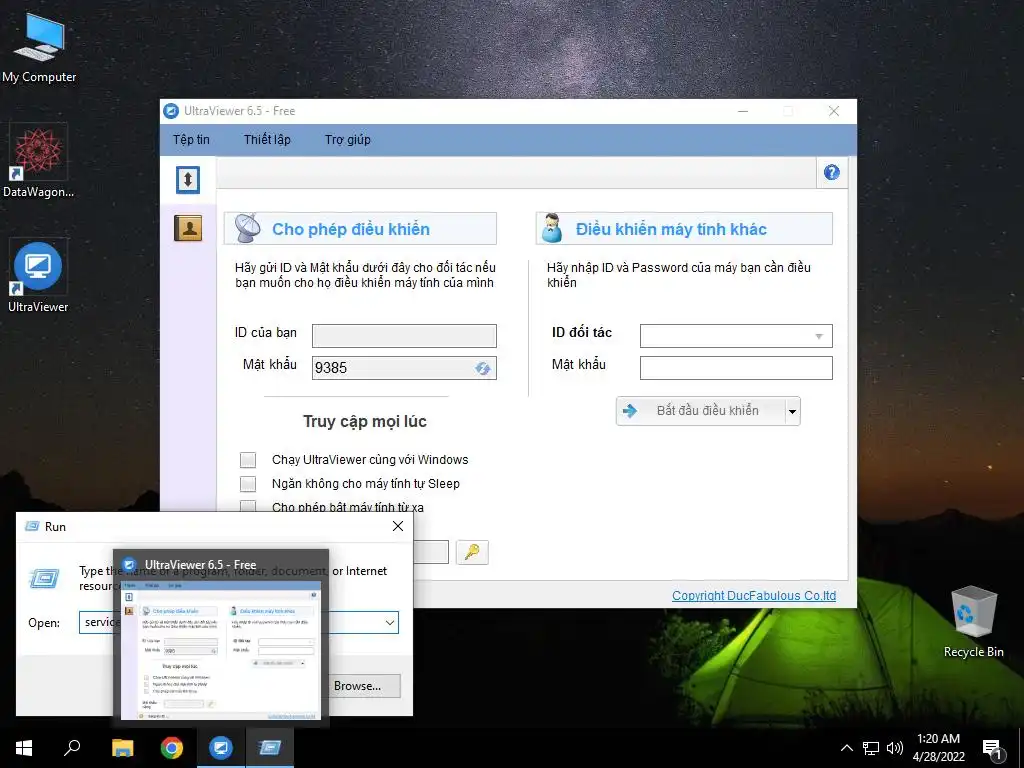Image resolution: width=1024 pixels, height=768 pixels.
Task: Select the remote control sidebar icon
Action: 188,180
